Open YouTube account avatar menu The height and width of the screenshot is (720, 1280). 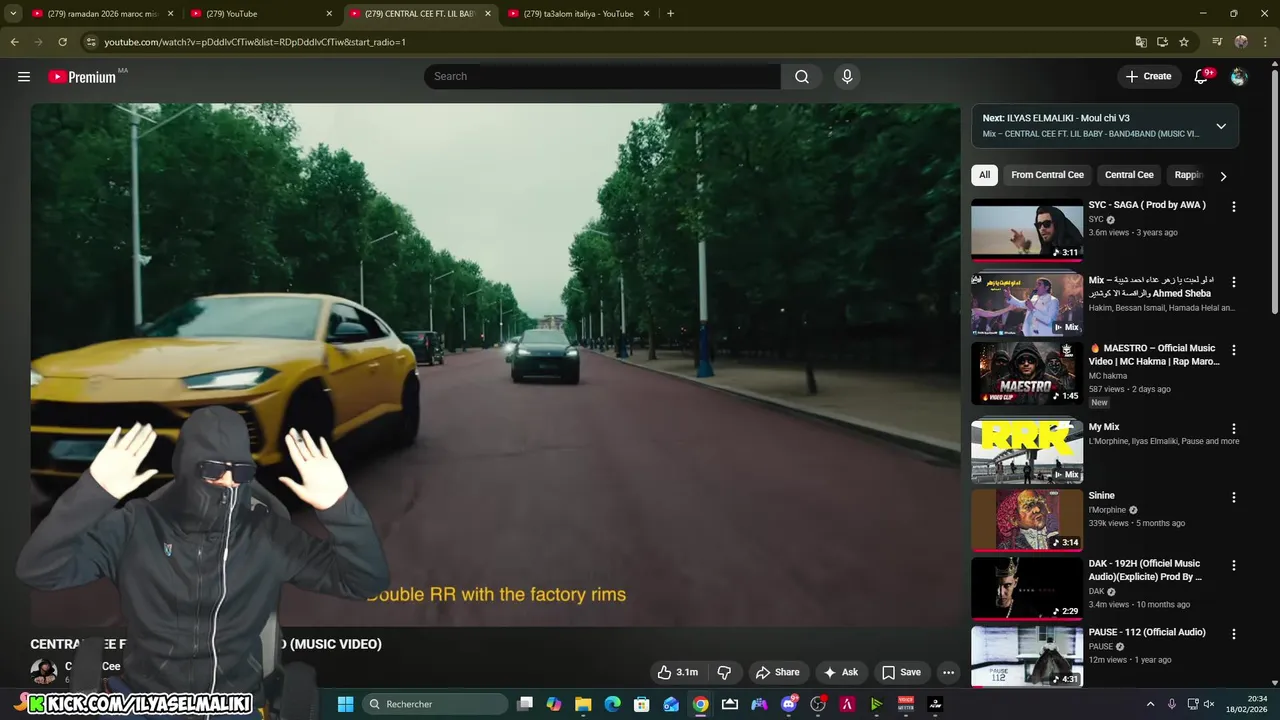point(1239,76)
